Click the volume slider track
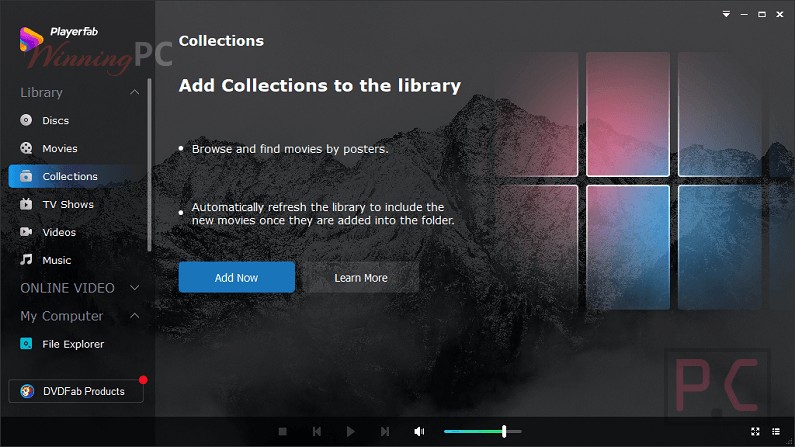Screen dimensions: 795x447 coord(482,431)
